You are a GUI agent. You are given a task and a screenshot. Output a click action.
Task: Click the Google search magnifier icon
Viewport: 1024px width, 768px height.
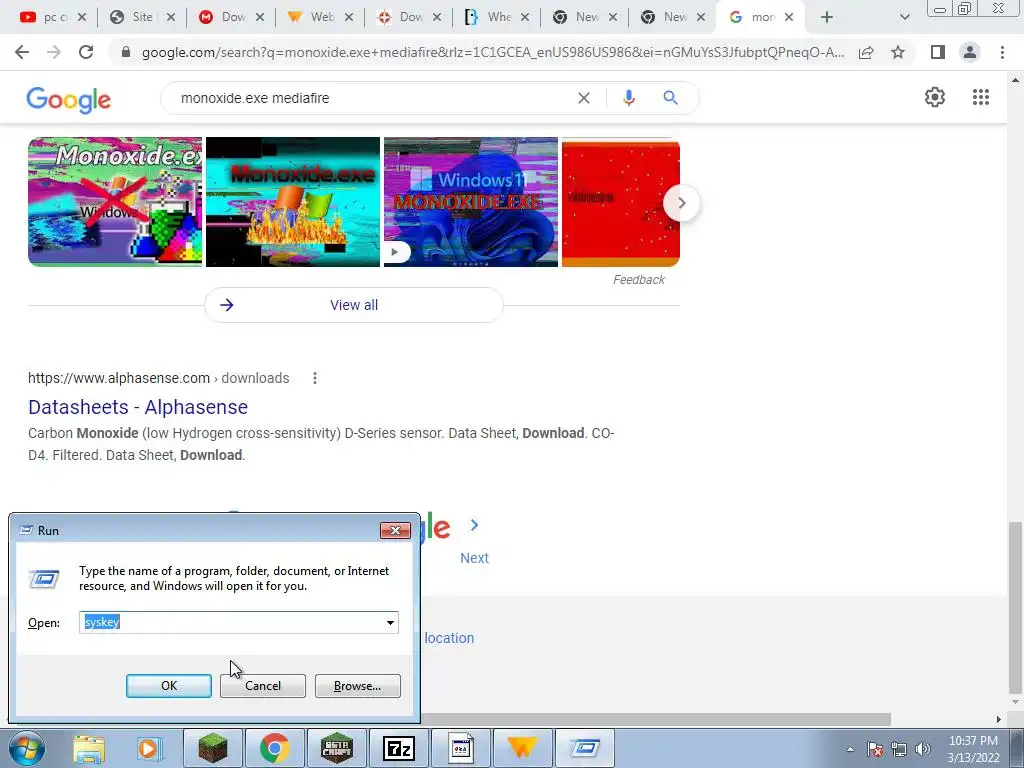click(670, 98)
